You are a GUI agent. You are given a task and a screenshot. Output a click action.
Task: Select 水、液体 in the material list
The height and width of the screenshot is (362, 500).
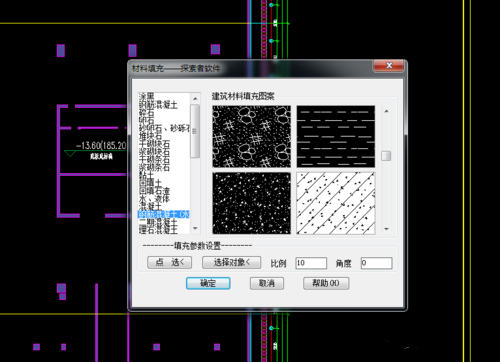(x=154, y=199)
